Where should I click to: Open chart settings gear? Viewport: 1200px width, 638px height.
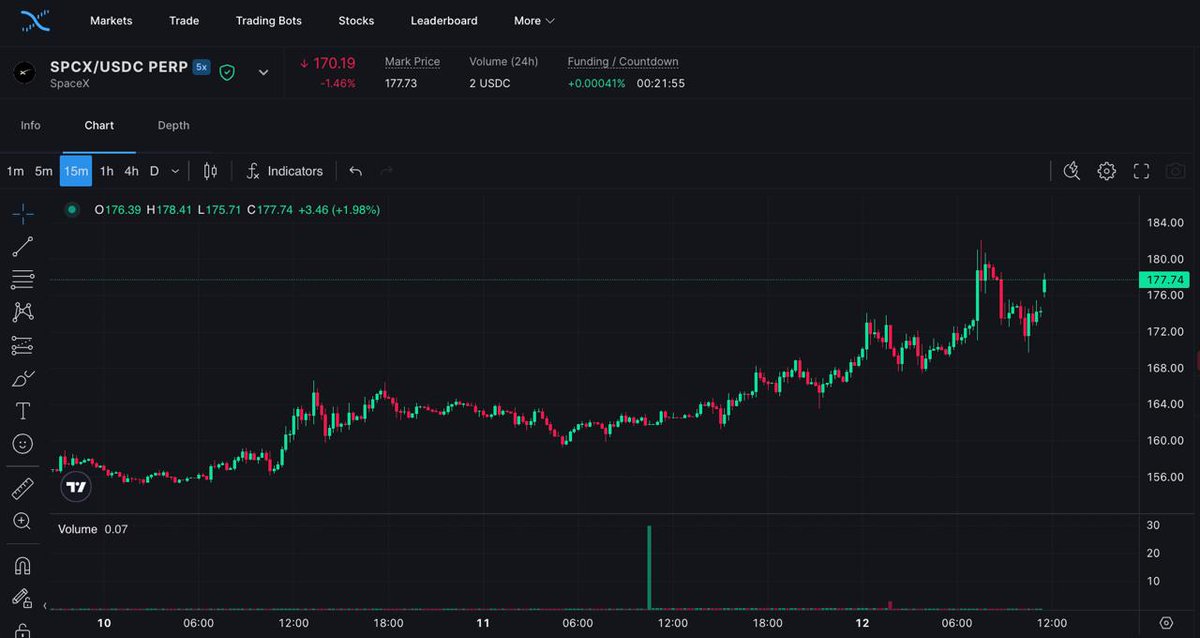click(1106, 171)
